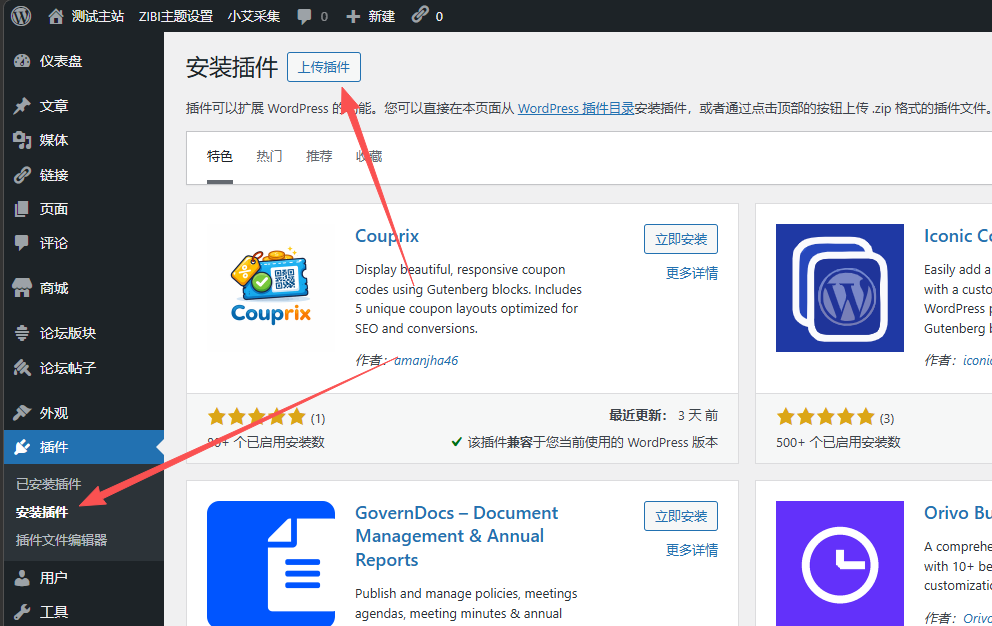The height and width of the screenshot is (626, 992).
Task: Open 更多详情 for GovernDocs
Action: coord(691,551)
